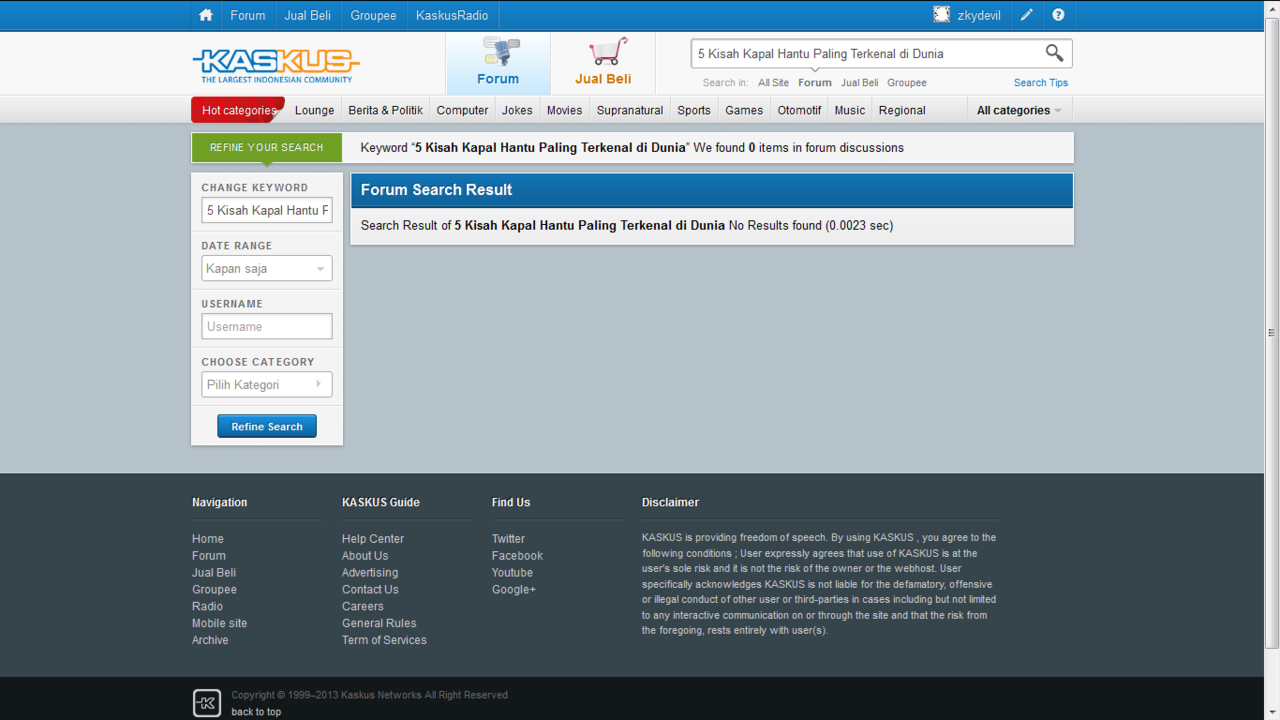Set search scope to Jual Beli
1280x720 pixels.
860,83
